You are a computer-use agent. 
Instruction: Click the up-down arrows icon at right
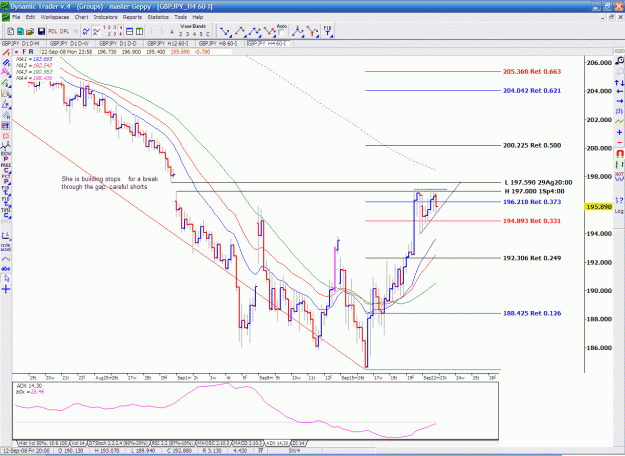tap(619, 83)
